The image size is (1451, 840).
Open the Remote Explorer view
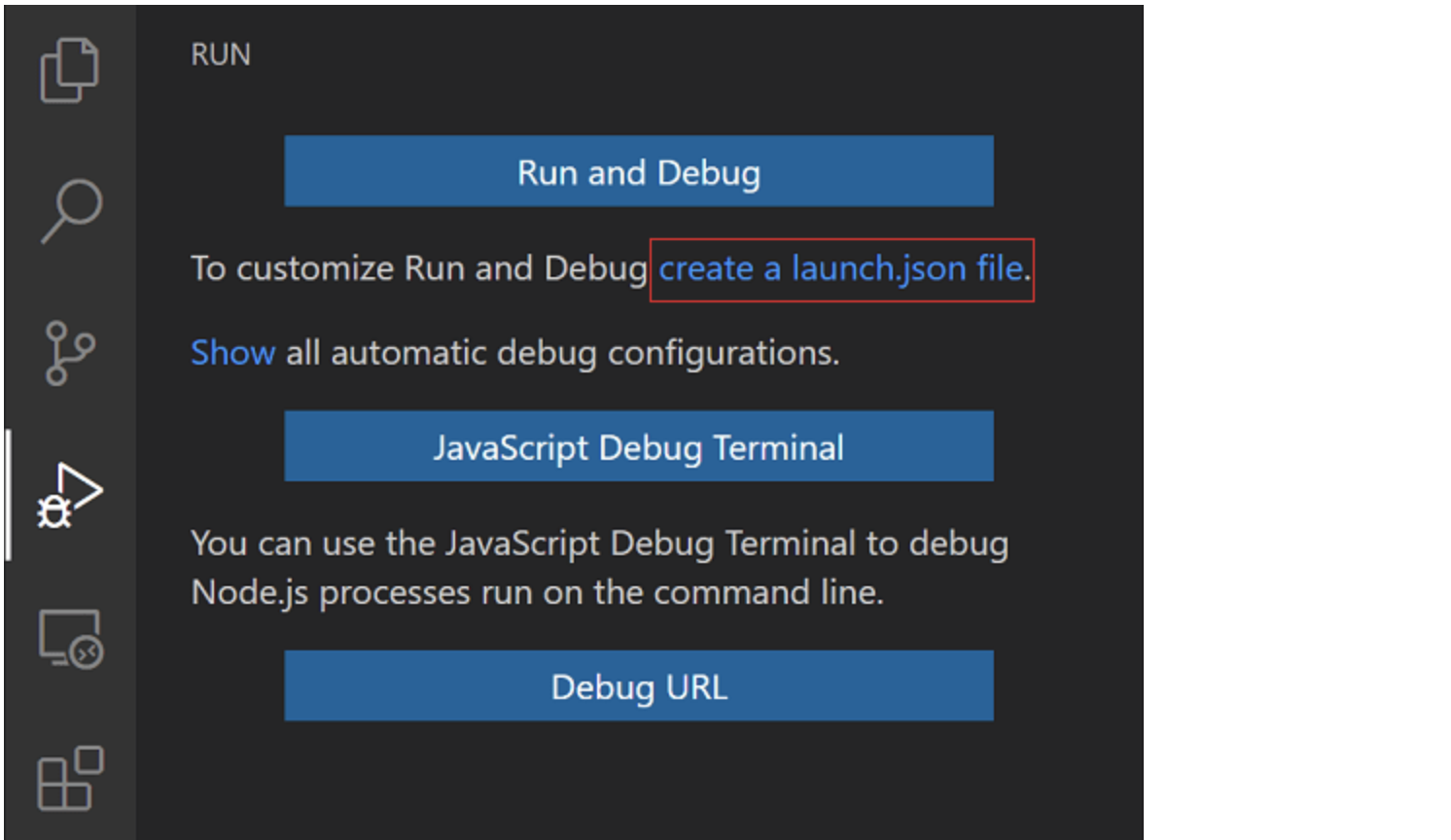(x=68, y=639)
